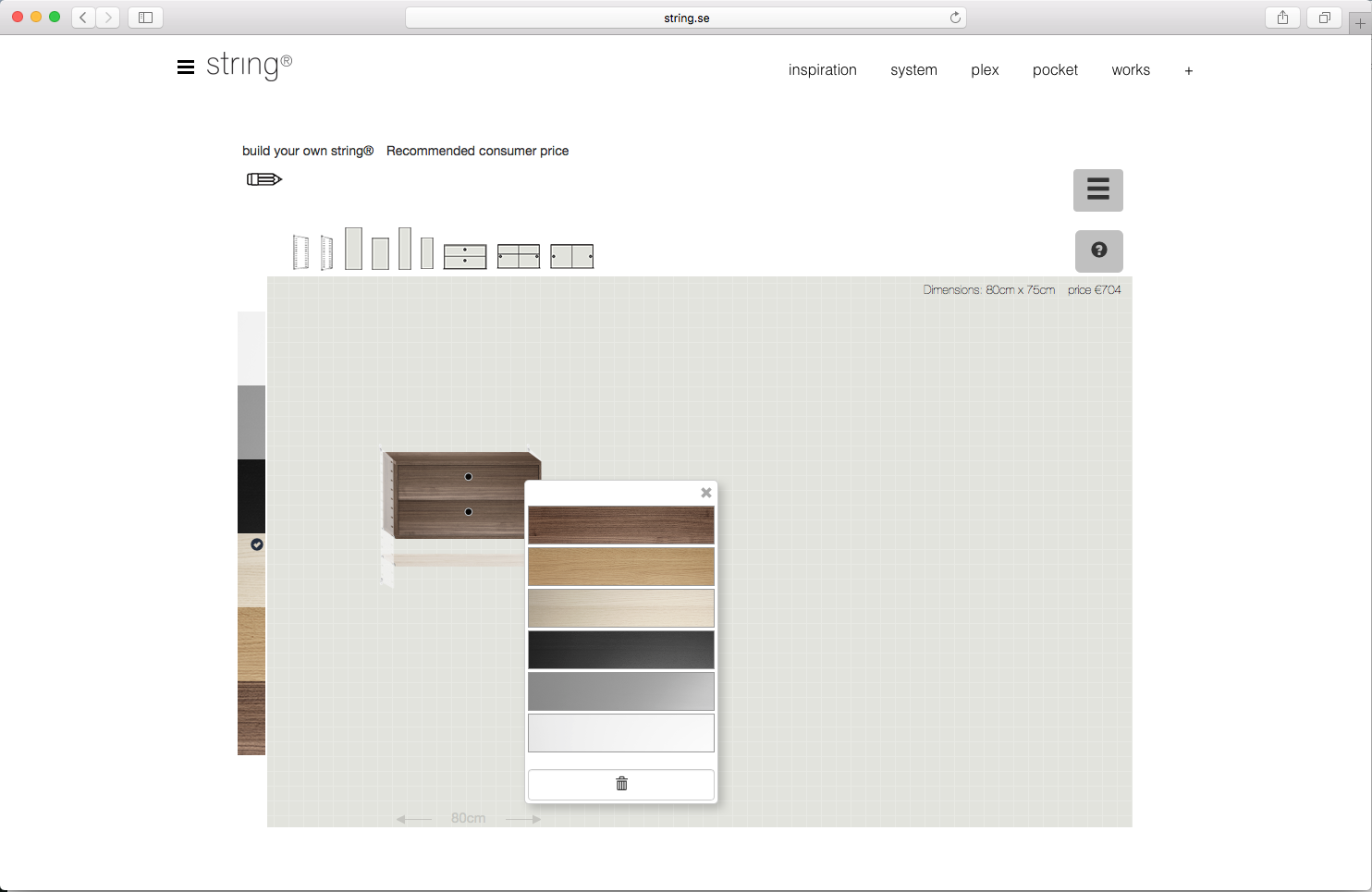This screenshot has height=892, width=1372.
Task: Choose walnut finish in popup
Action: [x=621, y=525]
